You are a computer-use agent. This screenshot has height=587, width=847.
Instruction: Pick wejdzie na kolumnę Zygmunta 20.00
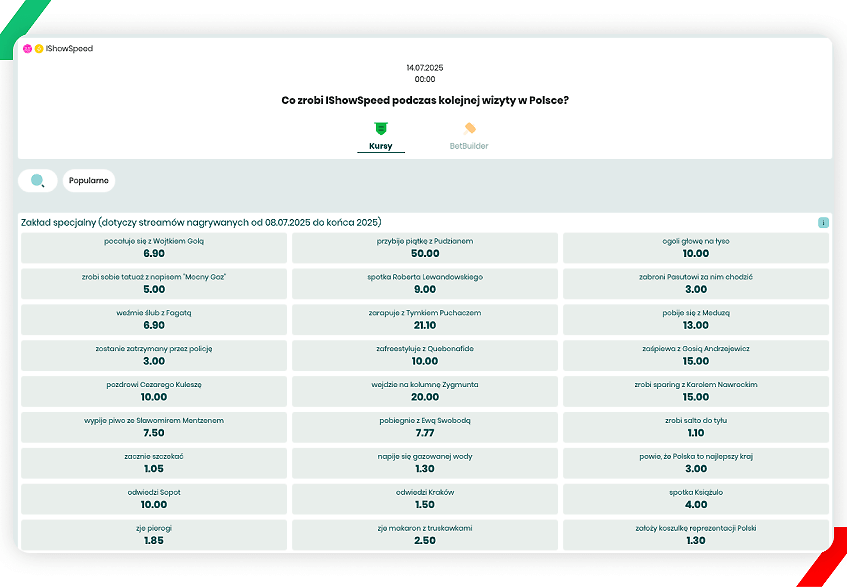pos(425,392)
